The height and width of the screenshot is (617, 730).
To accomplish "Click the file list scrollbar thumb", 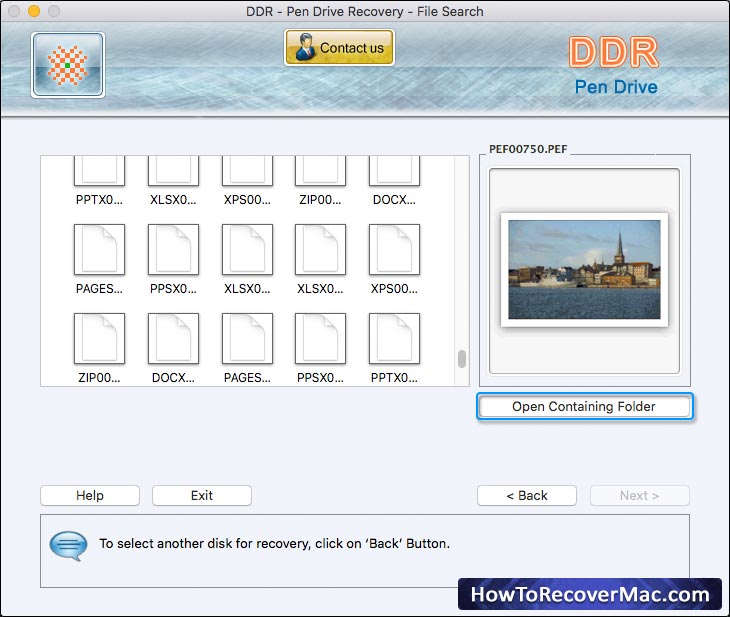I will [x=461, y=359].
